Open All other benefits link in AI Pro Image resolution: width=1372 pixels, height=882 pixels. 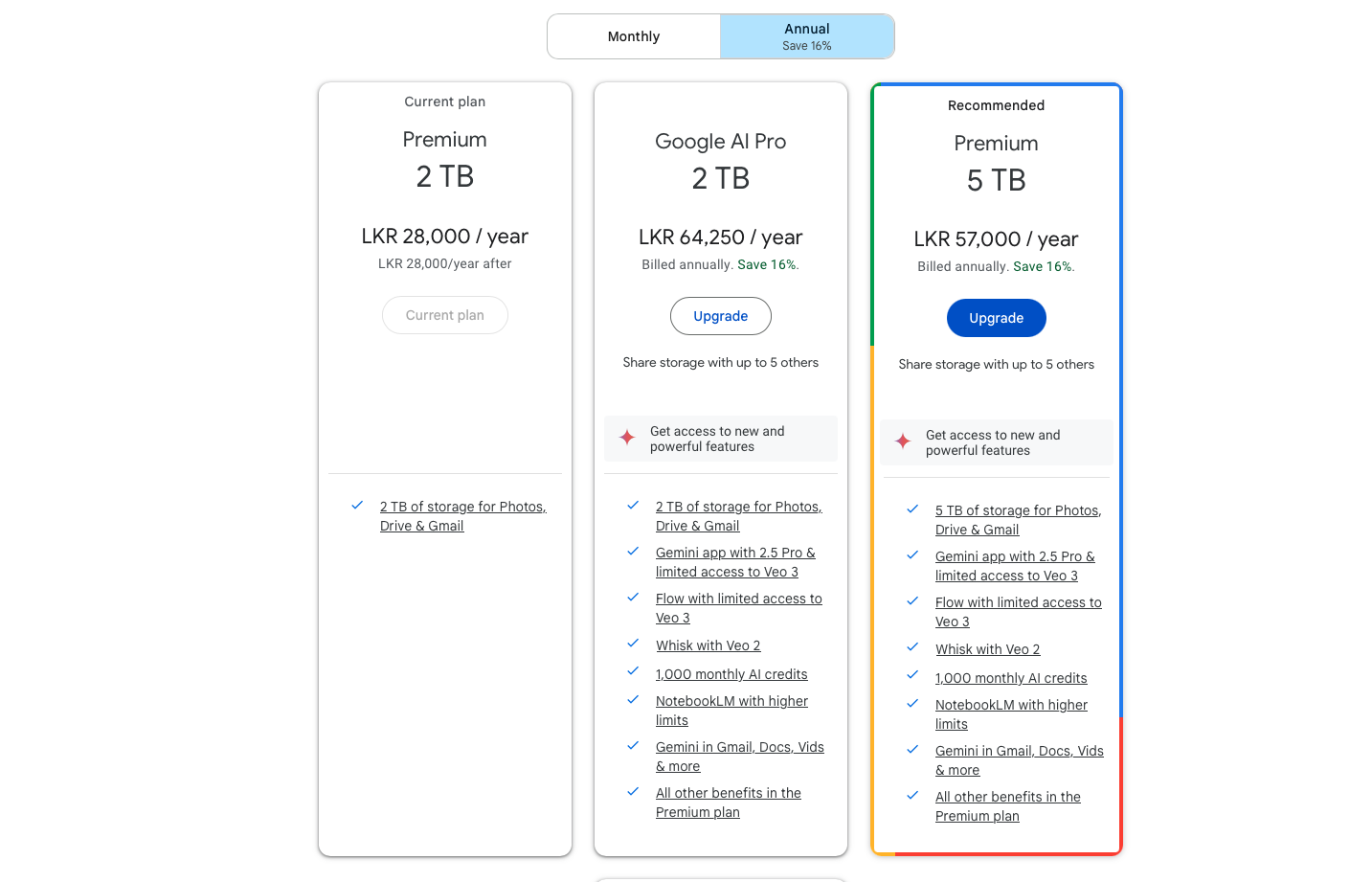tap(729, 803)
